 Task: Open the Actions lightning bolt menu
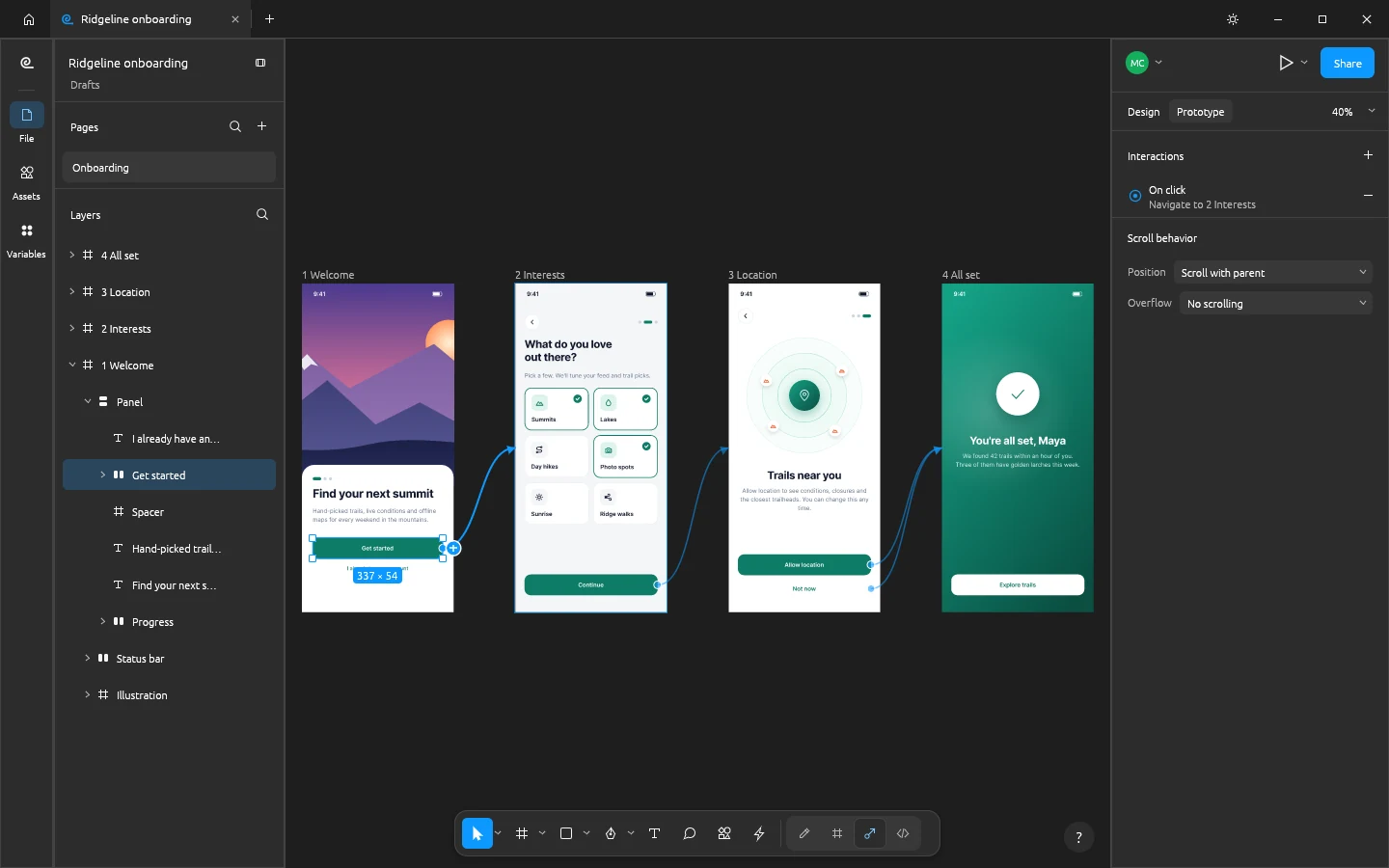(759, 833)
